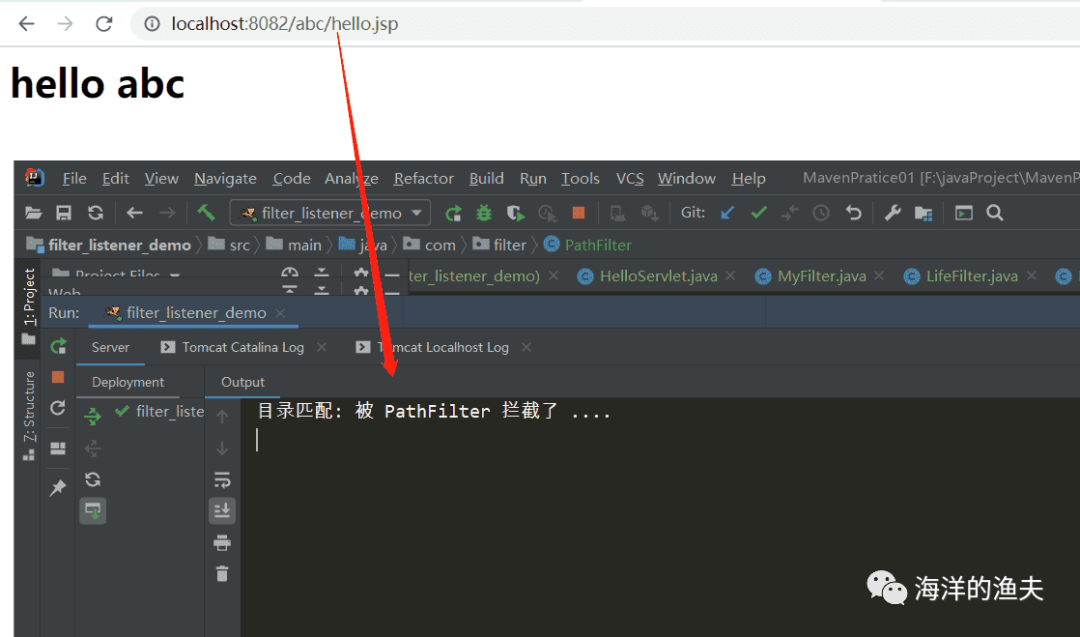1080x637 pixels.
Task: Open the File menu
Action: coord(74,178)
